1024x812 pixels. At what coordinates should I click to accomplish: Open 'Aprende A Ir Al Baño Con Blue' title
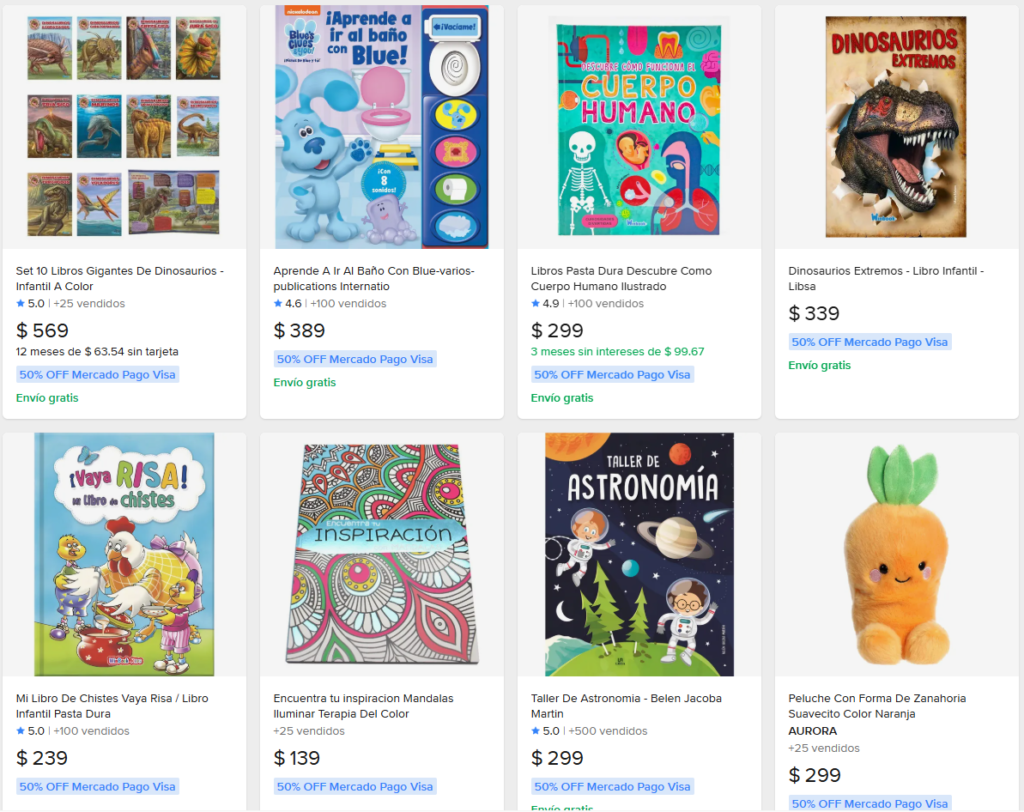coord(374,278)
